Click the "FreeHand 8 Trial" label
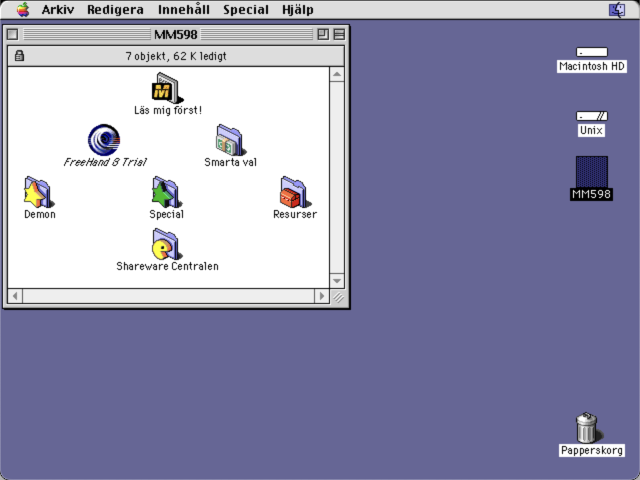 tap(105, 162)
